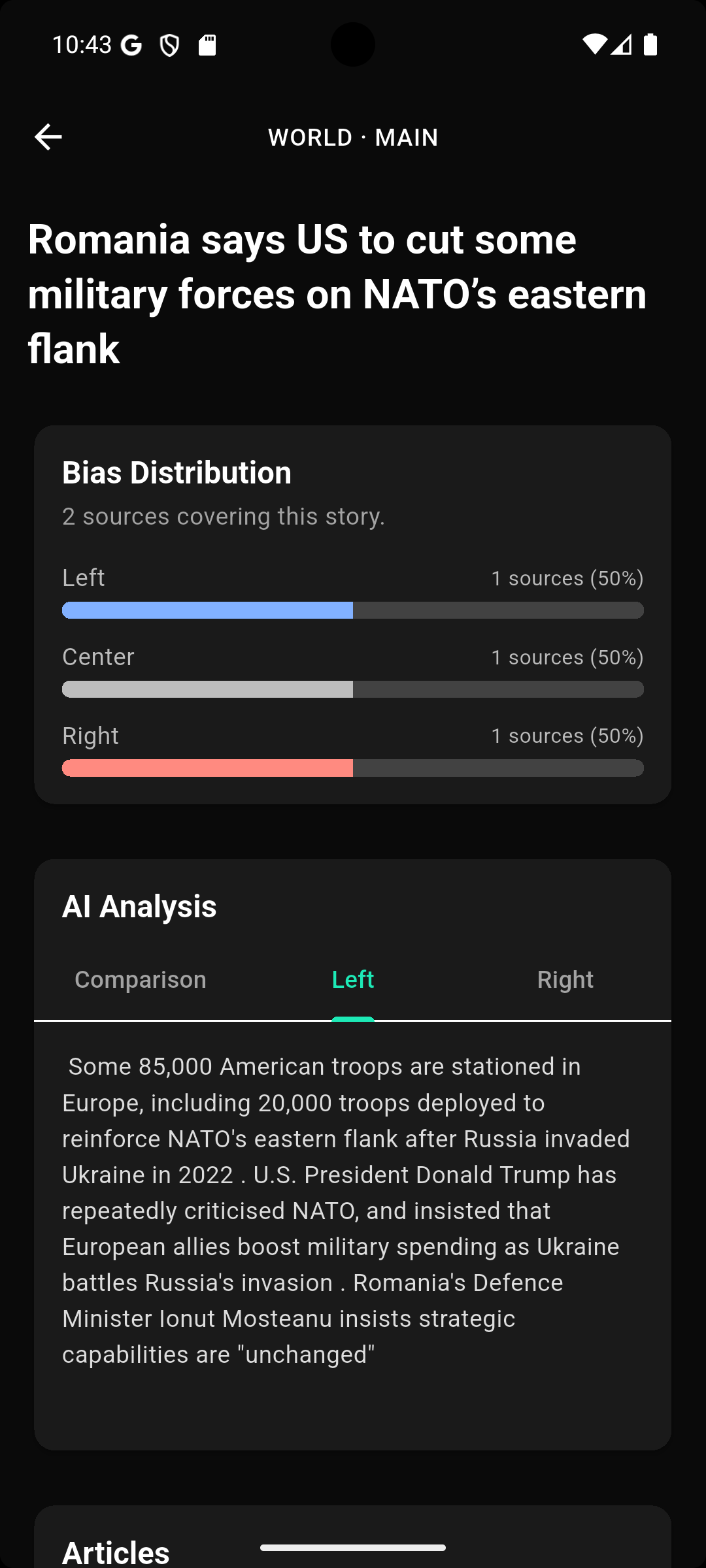Tap the battery status icon

point(650,44)
